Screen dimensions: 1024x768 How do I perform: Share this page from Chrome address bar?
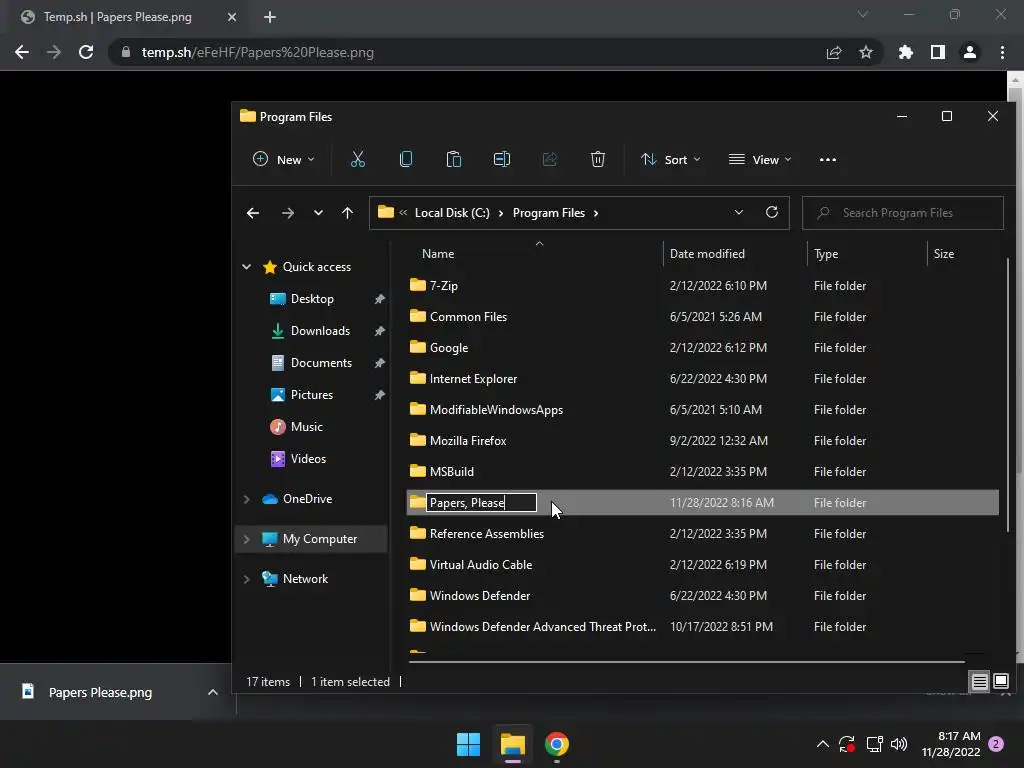point(834,52)
